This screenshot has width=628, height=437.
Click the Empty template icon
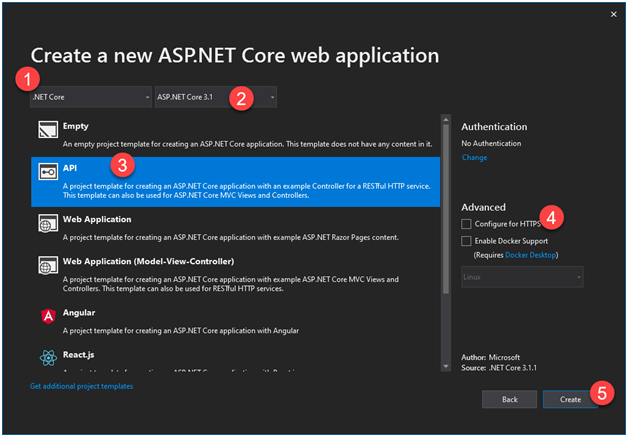(x=47, y=129)
